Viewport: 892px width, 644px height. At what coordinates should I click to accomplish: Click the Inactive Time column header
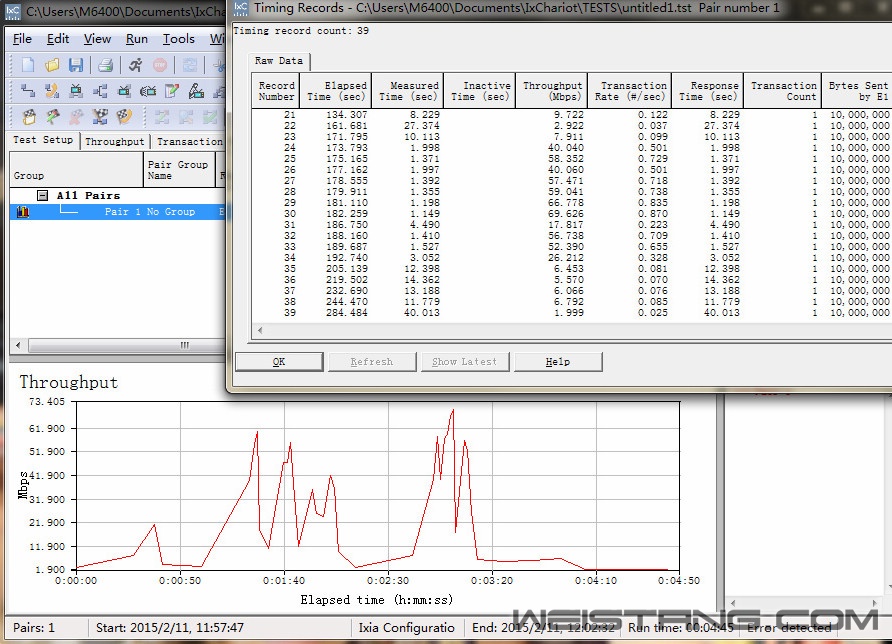click(x=480, y=90)
